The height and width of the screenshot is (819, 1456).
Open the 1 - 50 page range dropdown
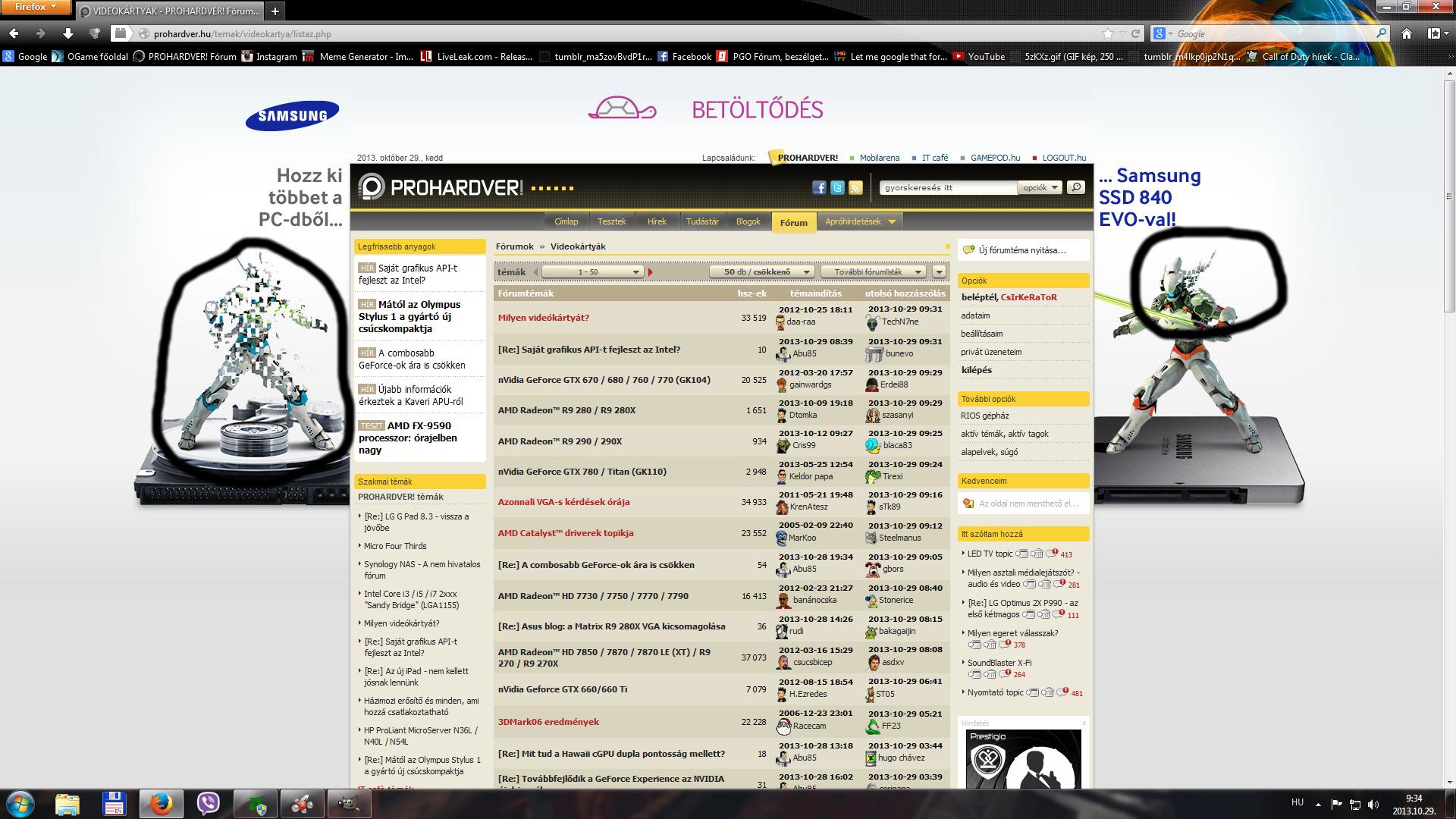[x=593, y=271]
